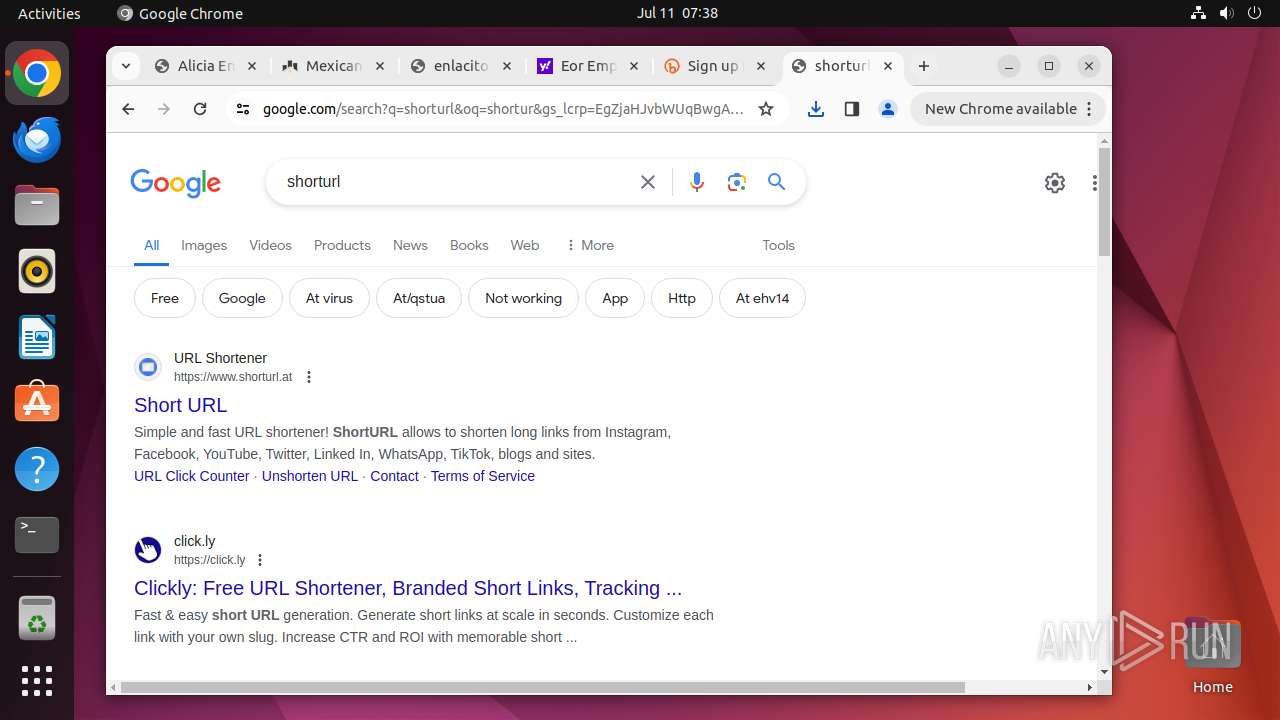The height and width of the screenshot is (720, 1280).
Task: Open a new Chrome tab
Action: point(924,66)
